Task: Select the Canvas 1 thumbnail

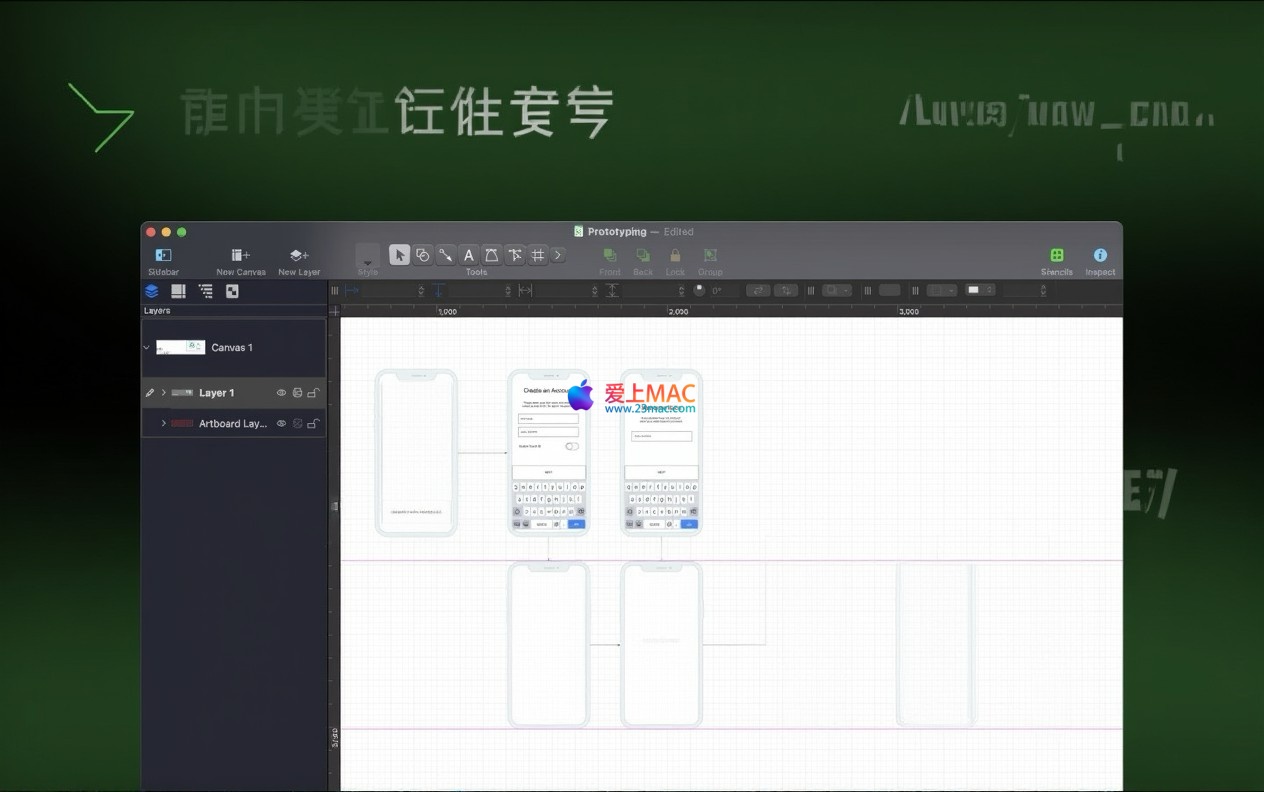Action: [180, 348]
